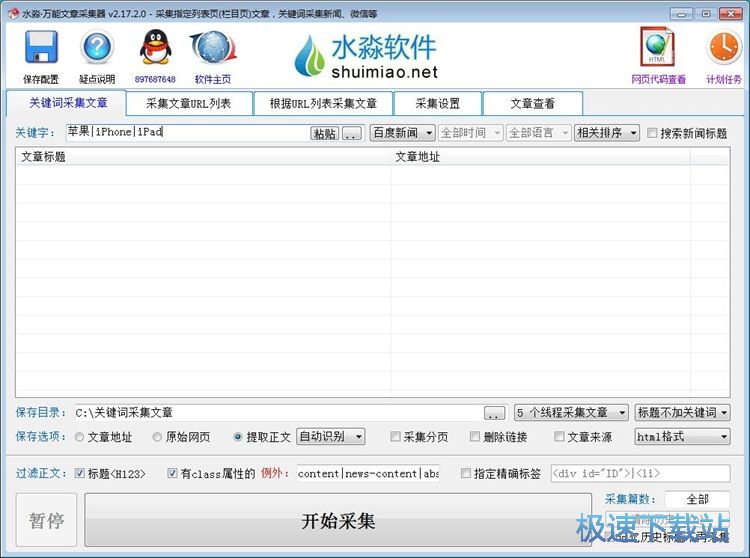Open the software homepage globe icon

[x=213, y=47]
